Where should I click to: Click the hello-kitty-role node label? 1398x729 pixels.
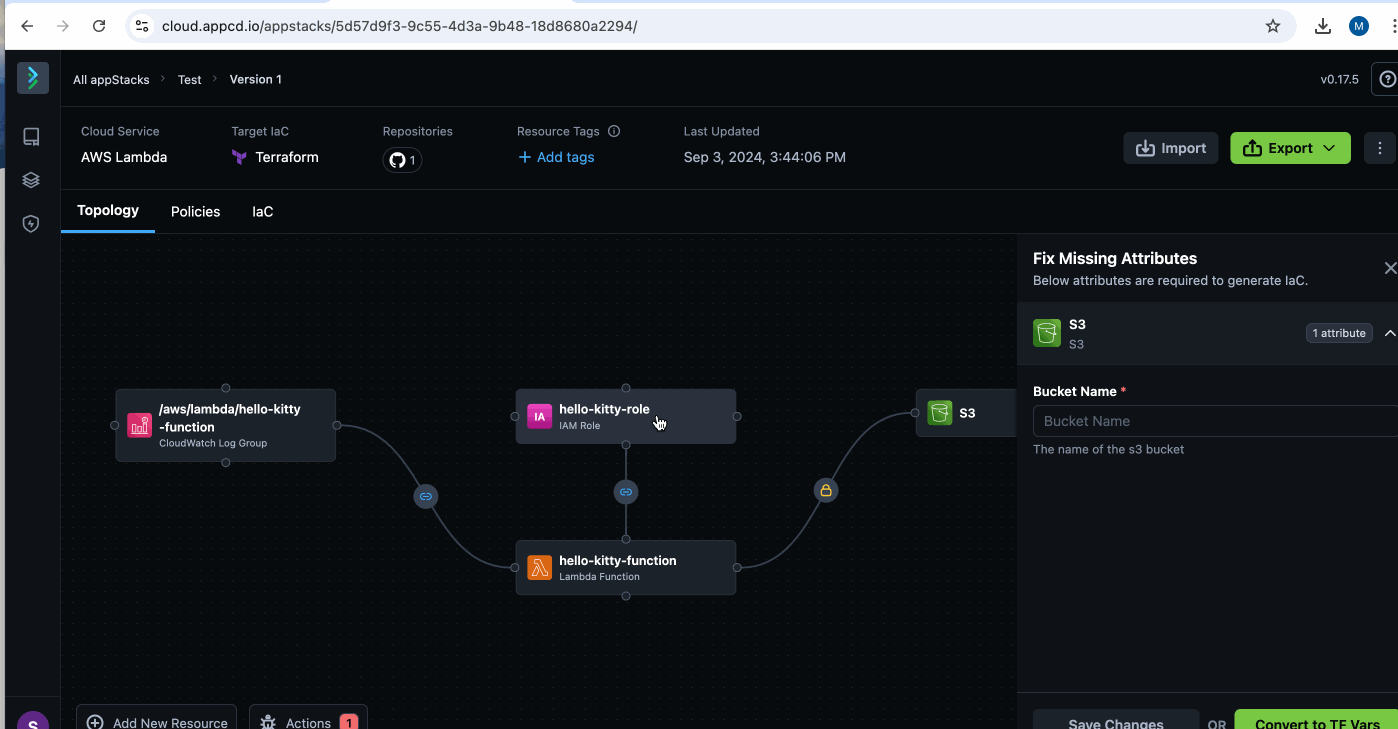tap(604, 409)
